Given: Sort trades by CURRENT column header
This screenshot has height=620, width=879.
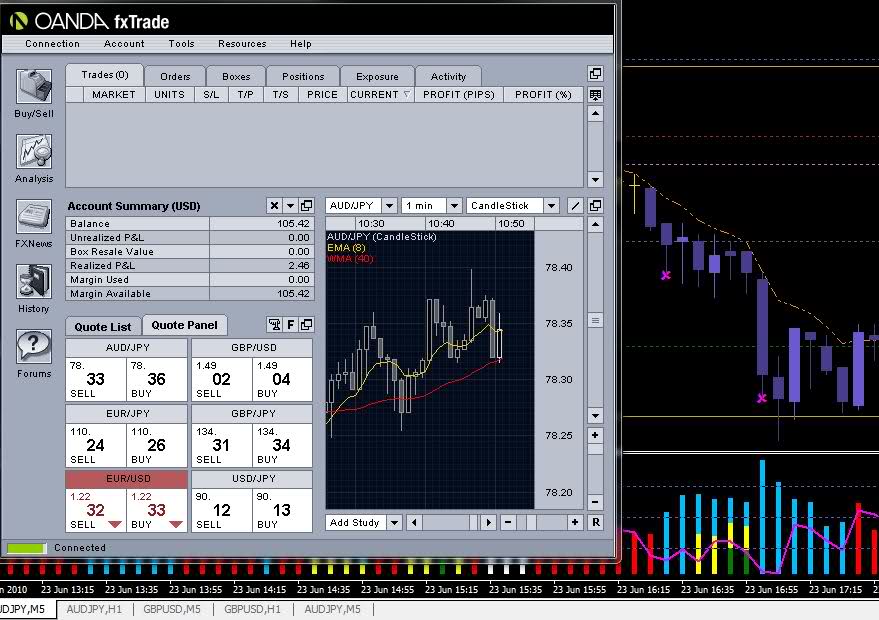Looking at the screenshot, I should (380, 94).
